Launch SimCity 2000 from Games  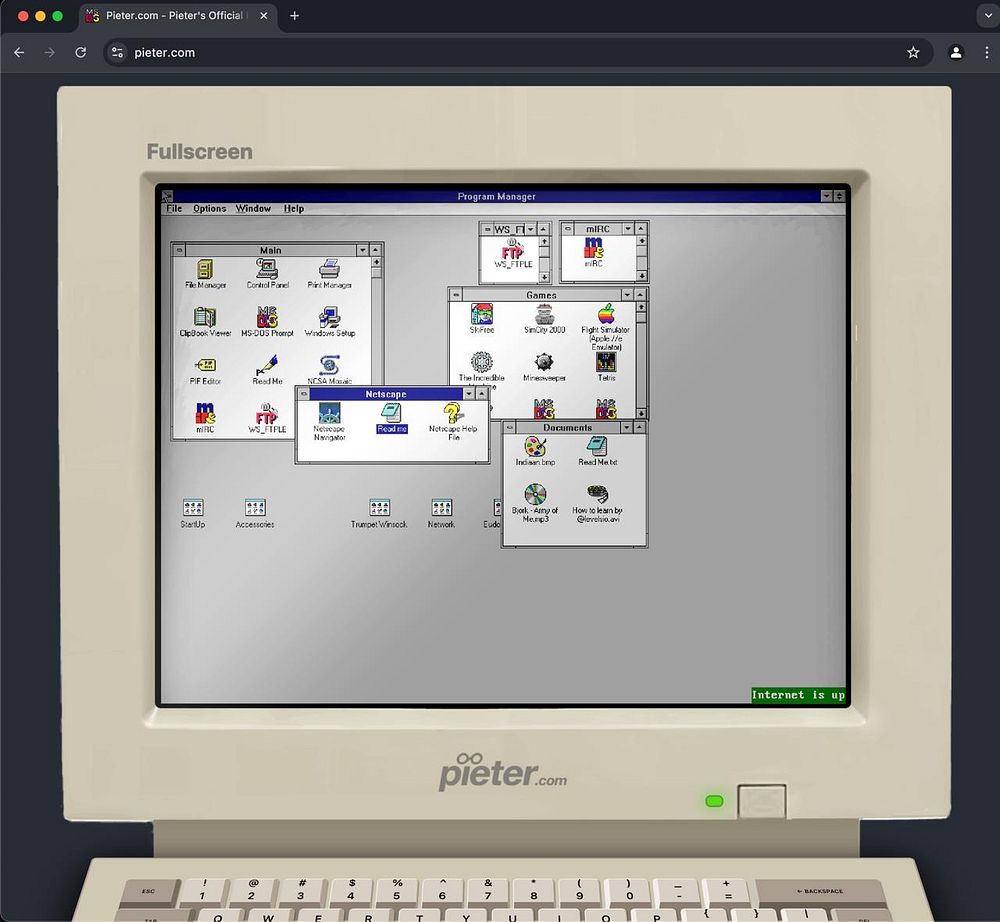(x=544, y=319)
